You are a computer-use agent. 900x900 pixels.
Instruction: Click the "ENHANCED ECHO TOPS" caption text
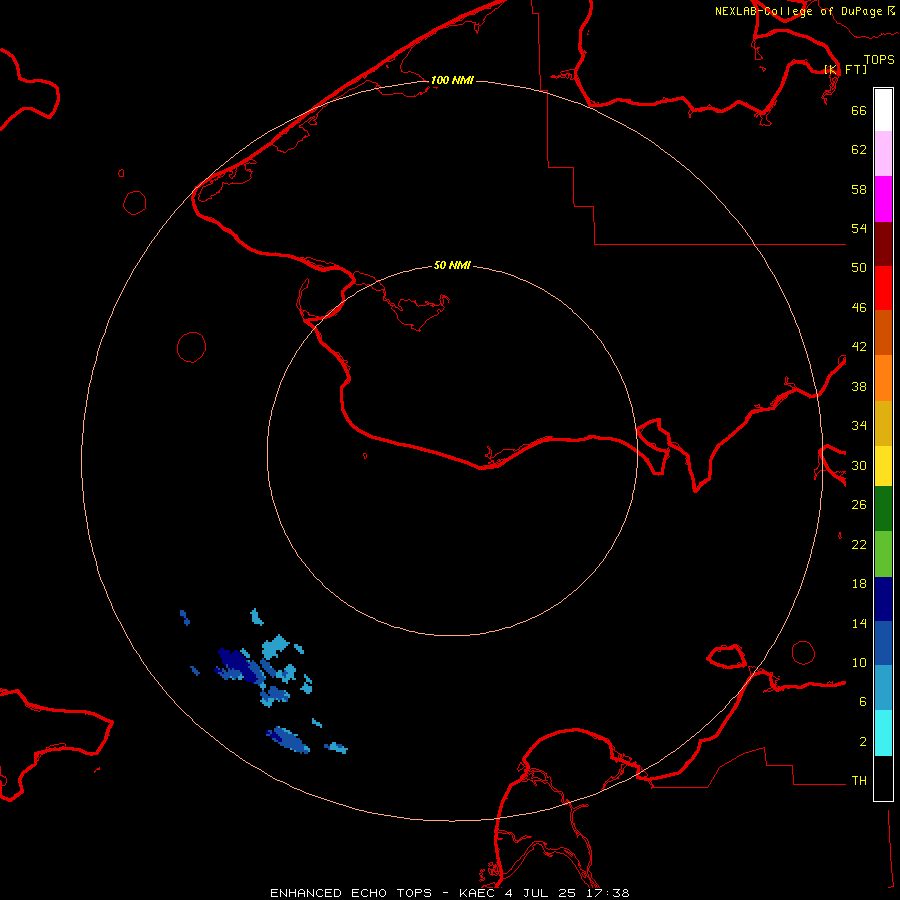[351, 893]
